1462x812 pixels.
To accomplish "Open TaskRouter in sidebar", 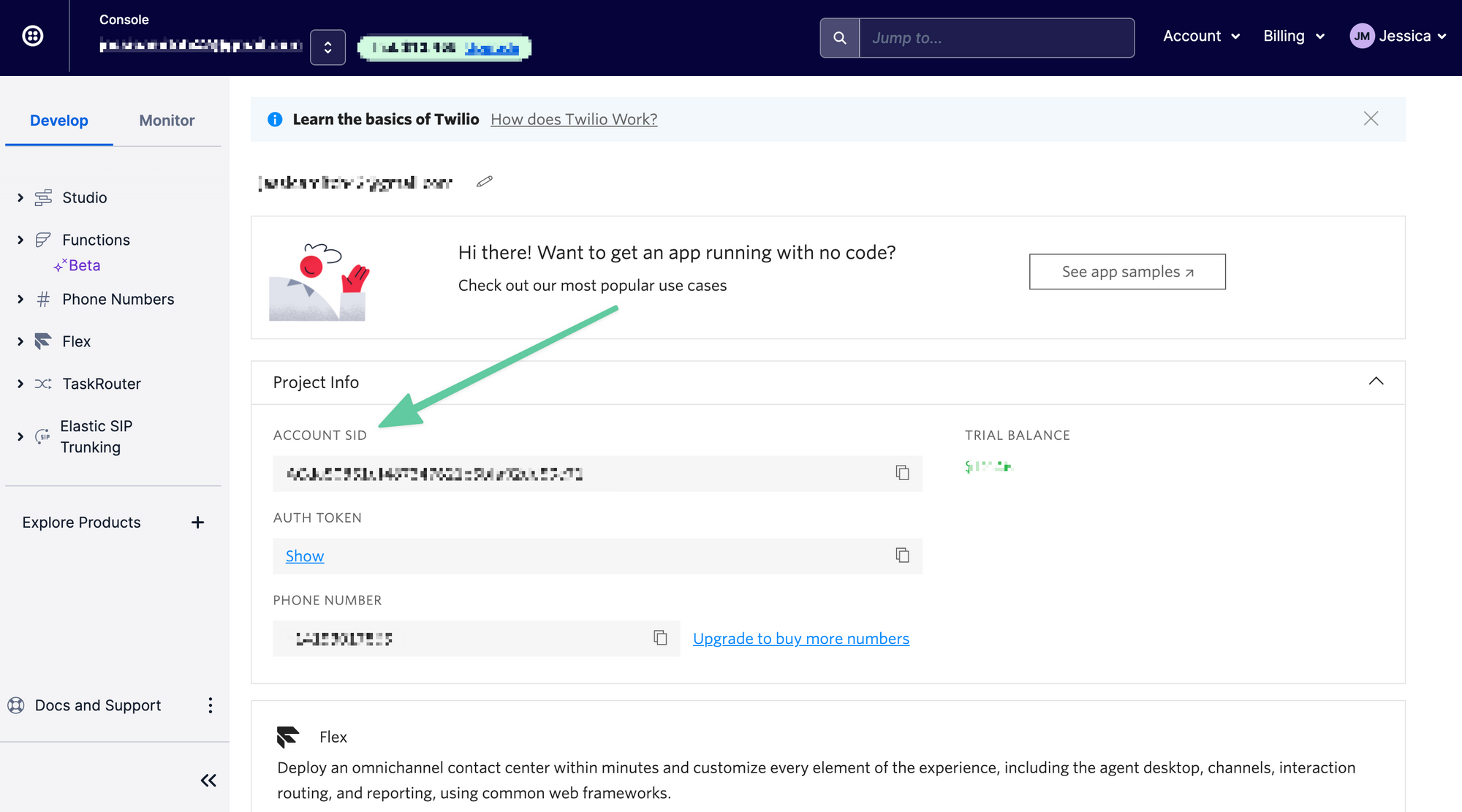I will [x=102, y=384].
